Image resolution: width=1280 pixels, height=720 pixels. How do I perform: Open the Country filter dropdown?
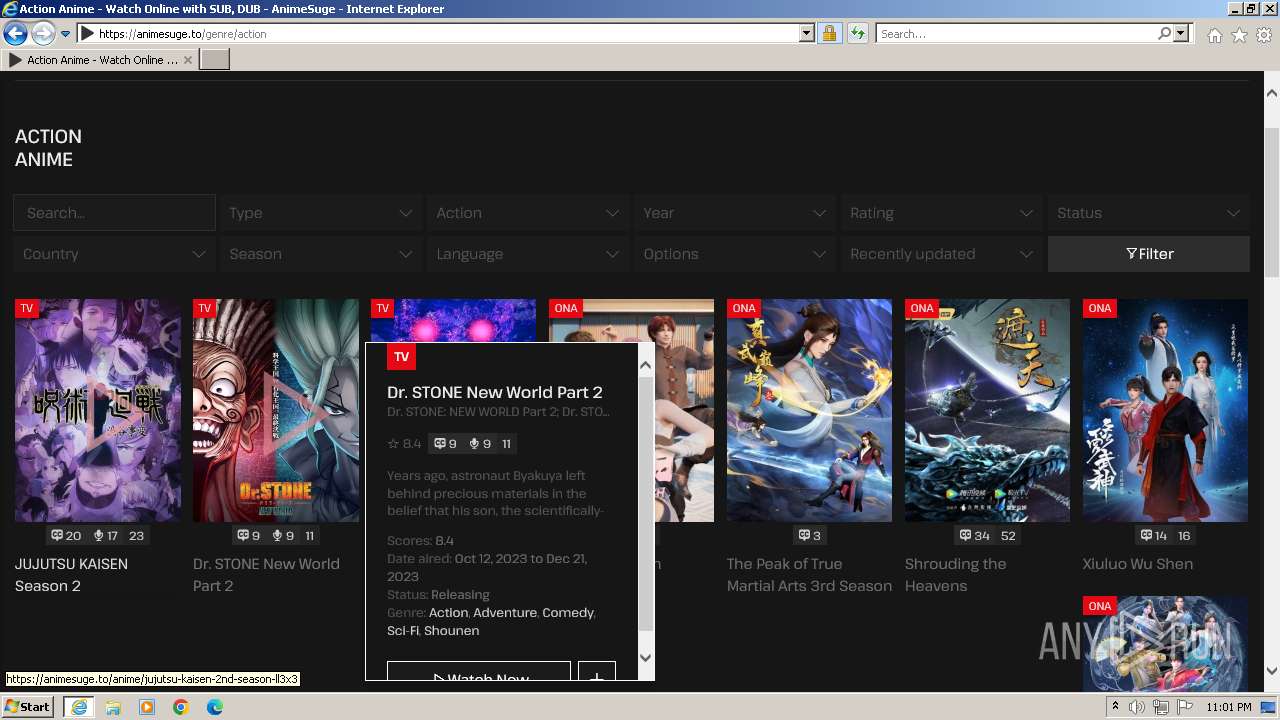click(114, 254)
